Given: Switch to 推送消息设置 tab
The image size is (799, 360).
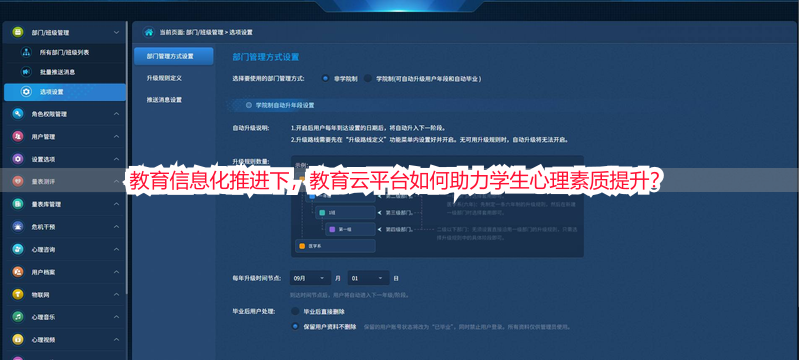Looking at the screenshot, I should (164, 99).
